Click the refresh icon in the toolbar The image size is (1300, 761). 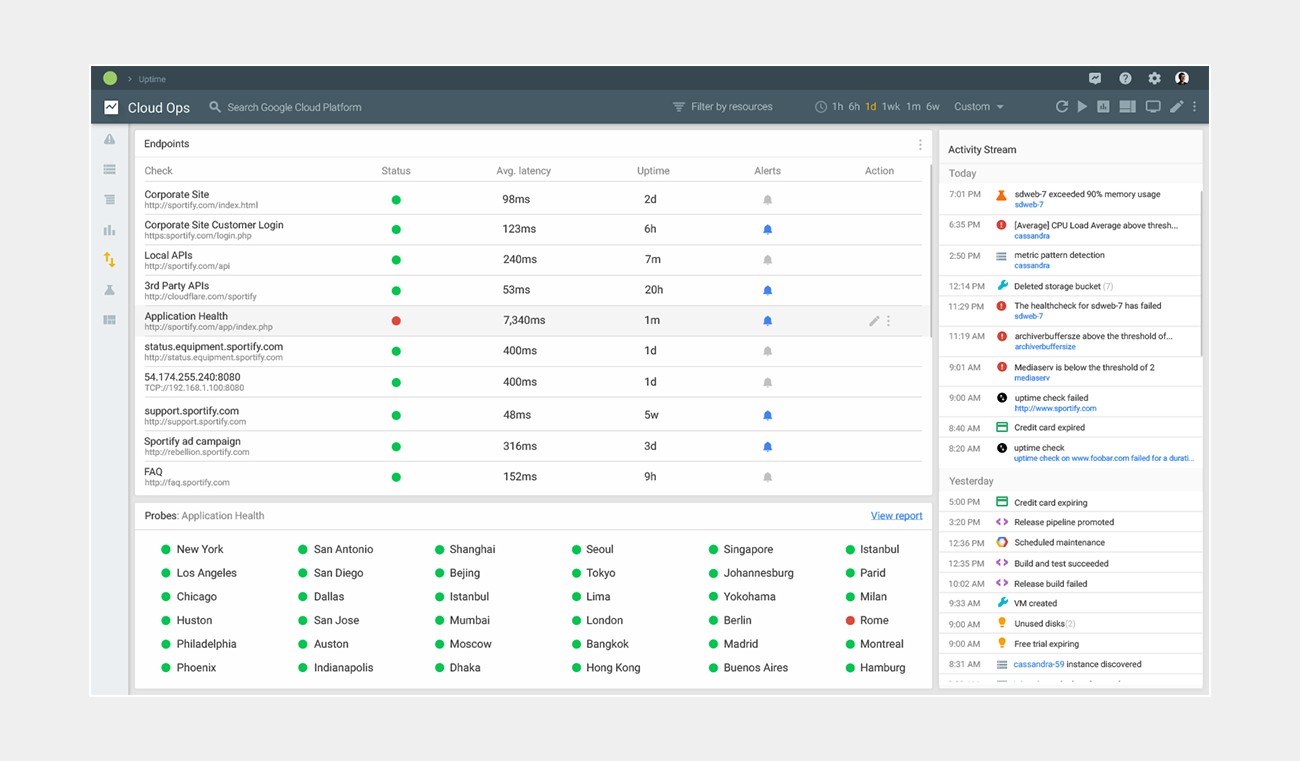click(1062, 107)
